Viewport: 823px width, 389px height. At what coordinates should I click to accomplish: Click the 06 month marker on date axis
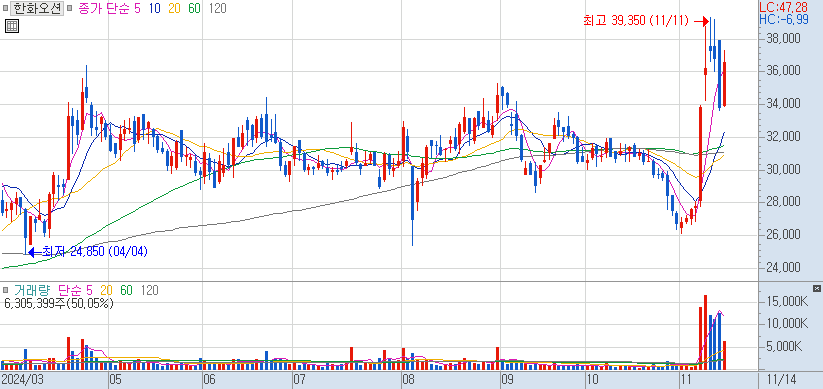(209, 380)
